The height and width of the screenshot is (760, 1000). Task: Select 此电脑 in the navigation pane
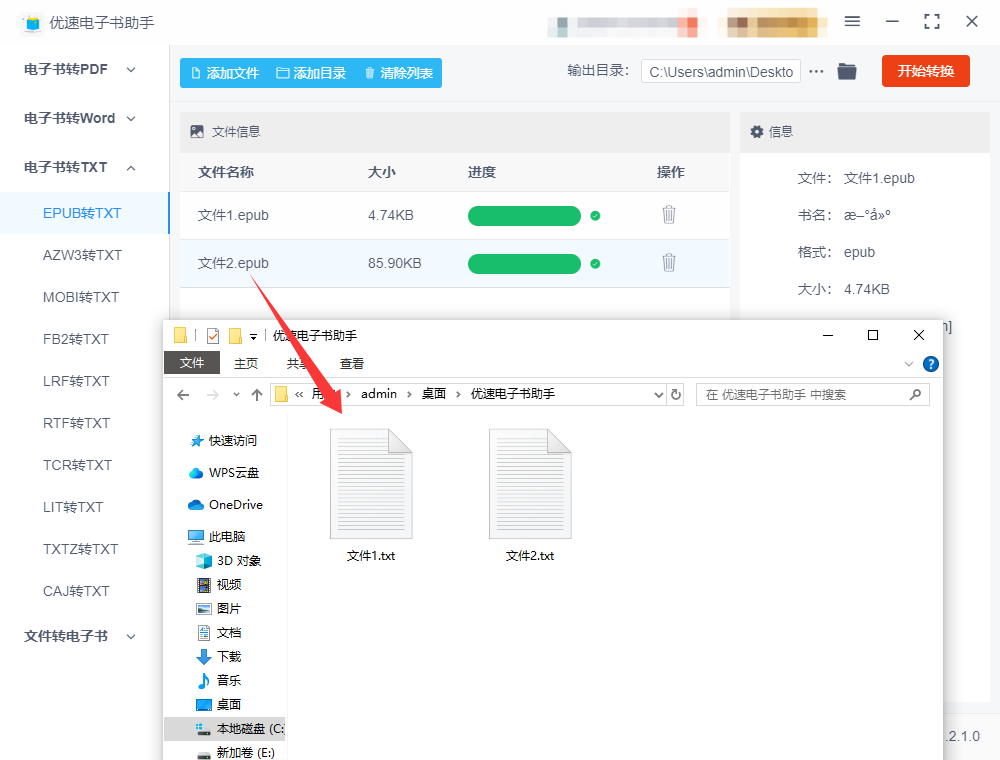[x=217, y=536]
